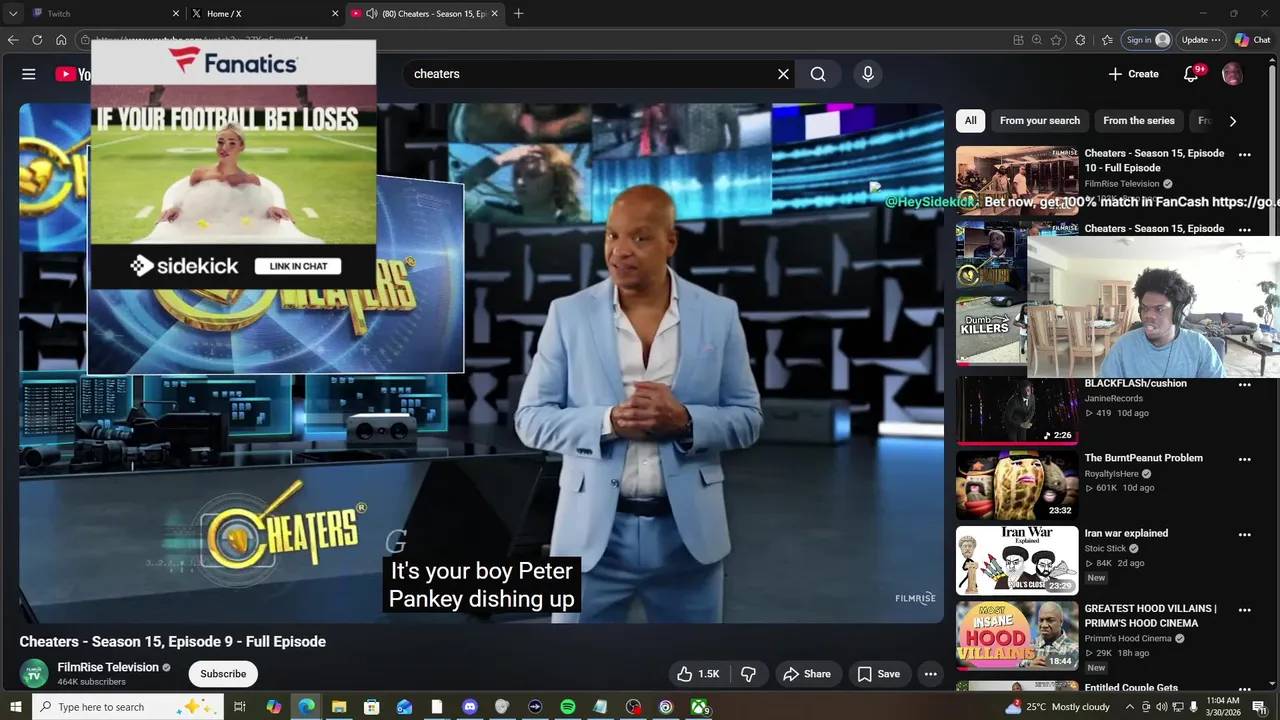Open favorites list icon

point(1107,40)
